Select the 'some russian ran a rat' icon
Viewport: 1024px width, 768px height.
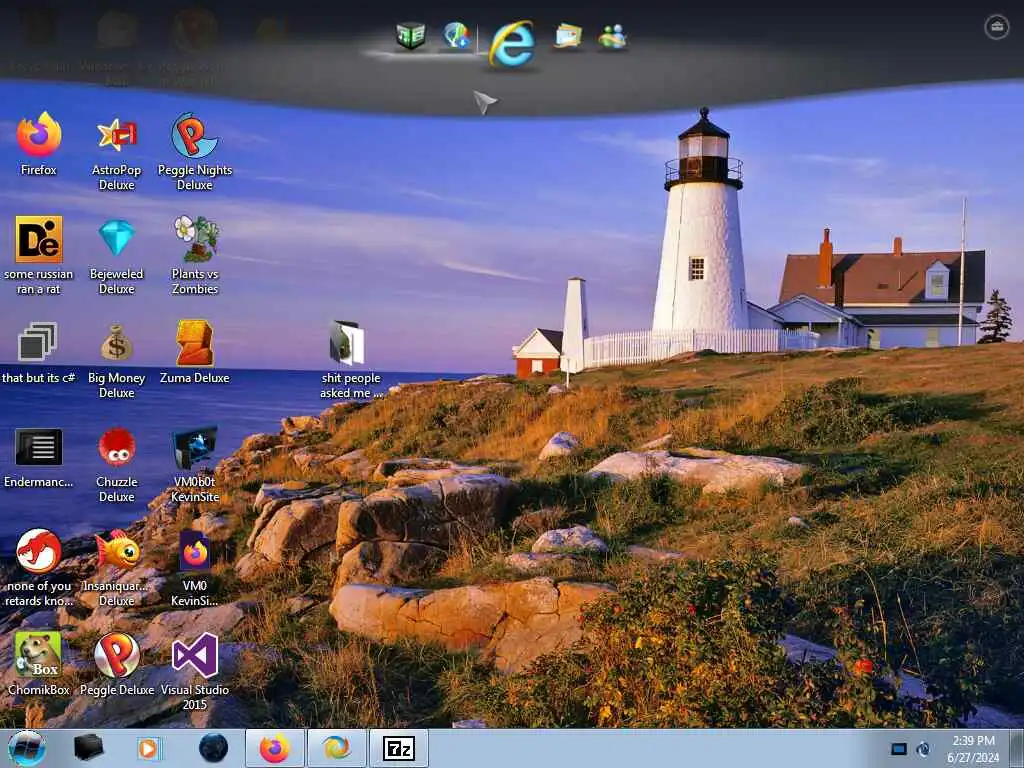[x=39, y=255]
